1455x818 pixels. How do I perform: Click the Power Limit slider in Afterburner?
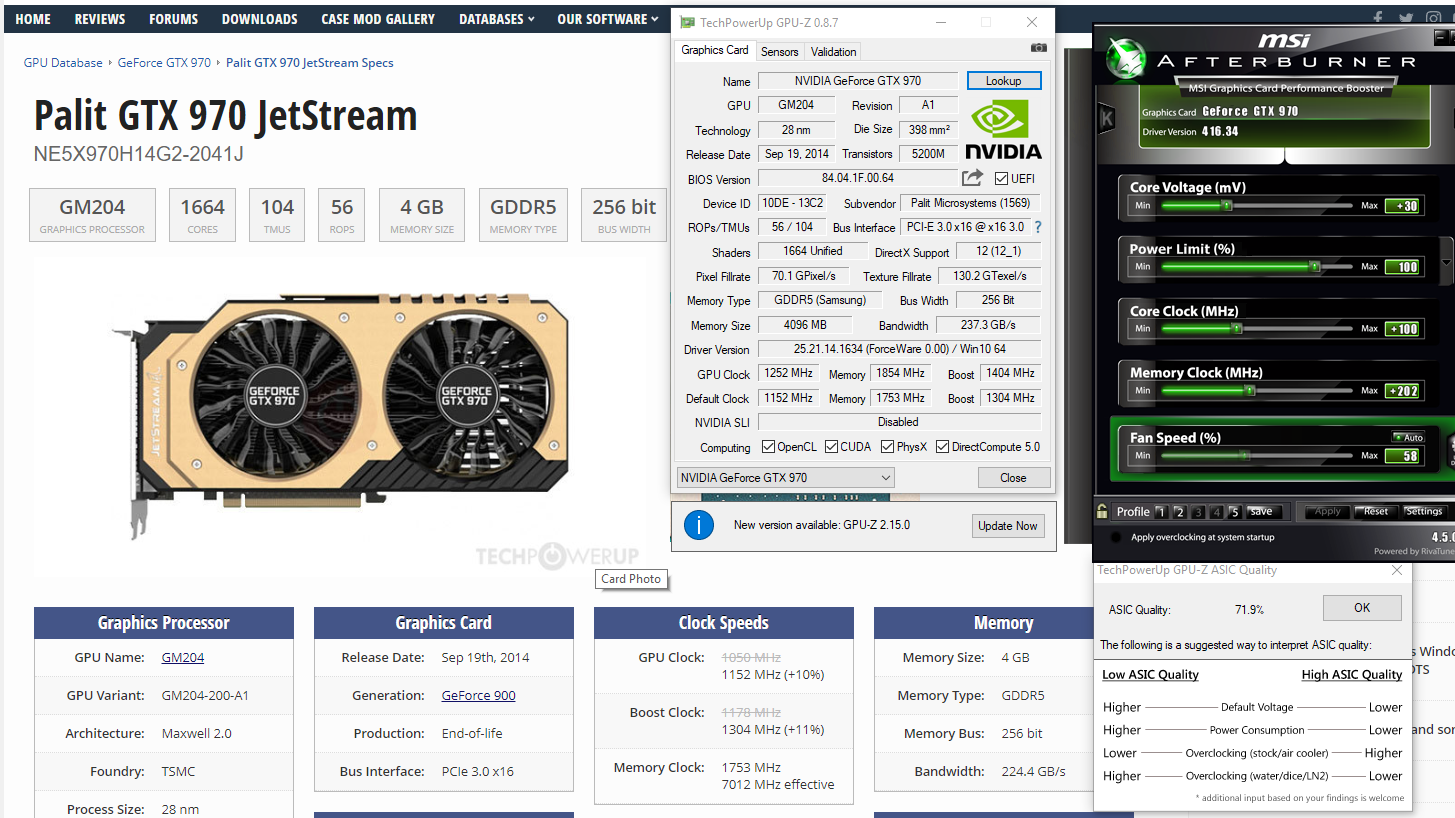coord(1255,267)
